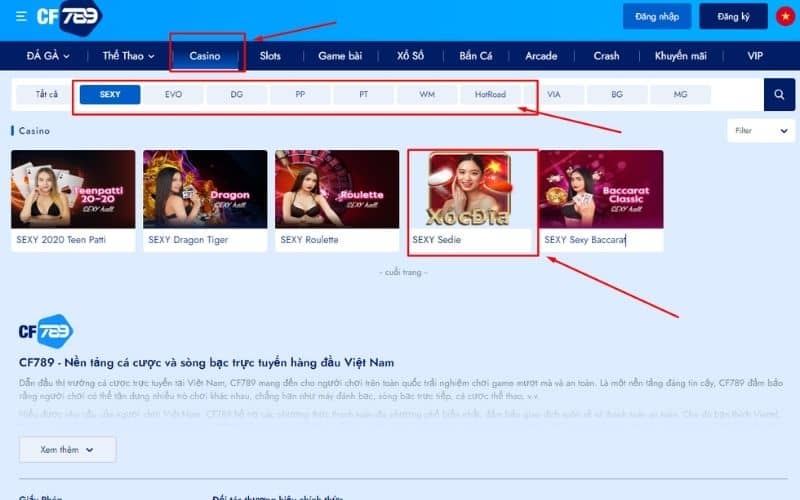Open the Roulette game thumbnail
Image resolution: width=800 pixels, height=500 pixels.
(x=337, y=189)
